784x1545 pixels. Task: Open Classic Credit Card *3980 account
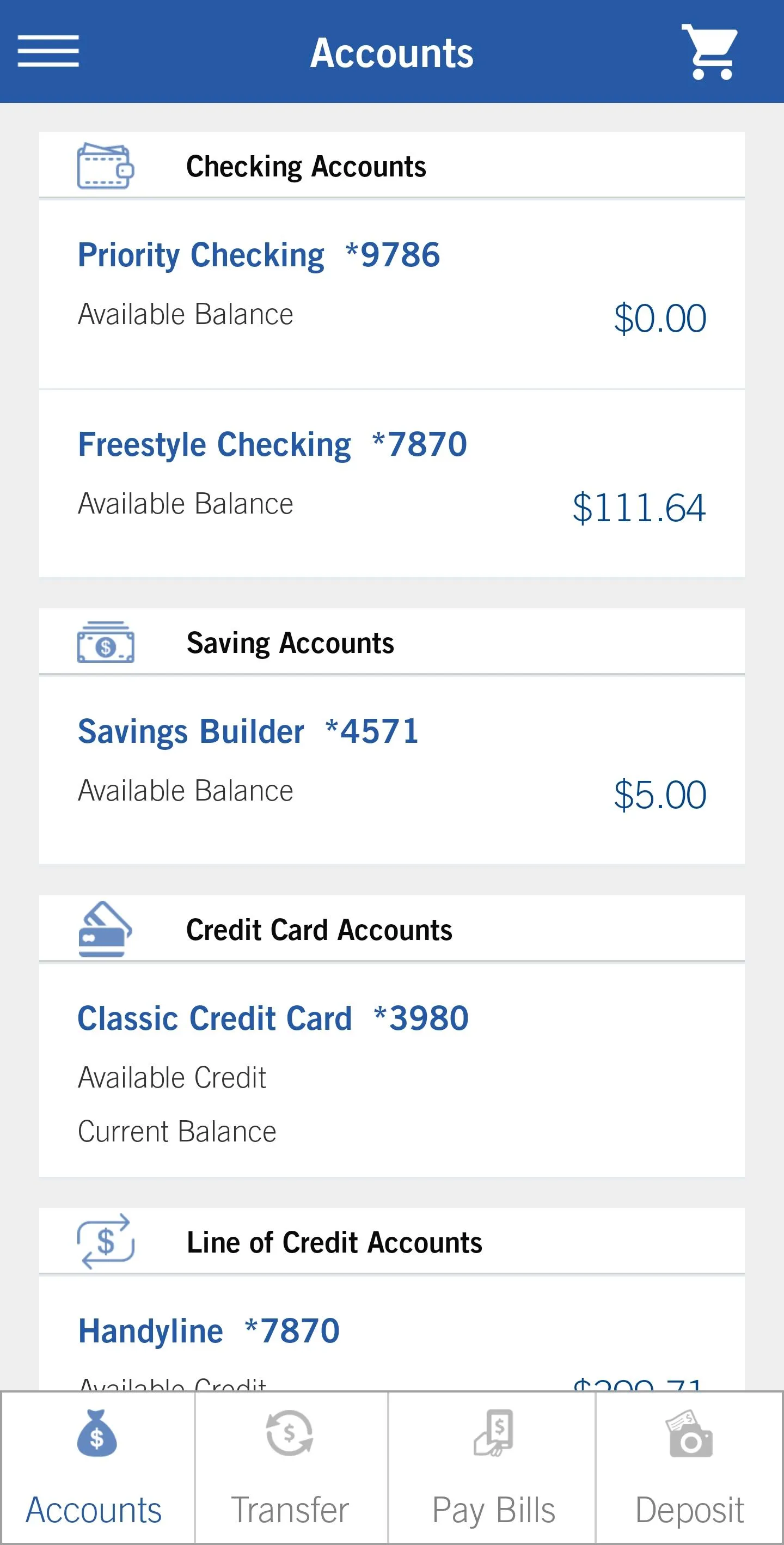click(392, 1070)
